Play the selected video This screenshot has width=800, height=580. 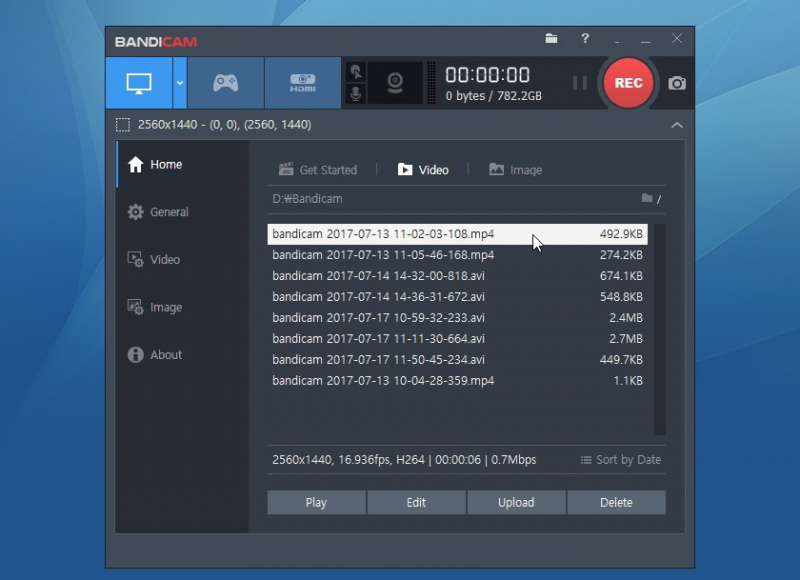(x=316, y=502)
